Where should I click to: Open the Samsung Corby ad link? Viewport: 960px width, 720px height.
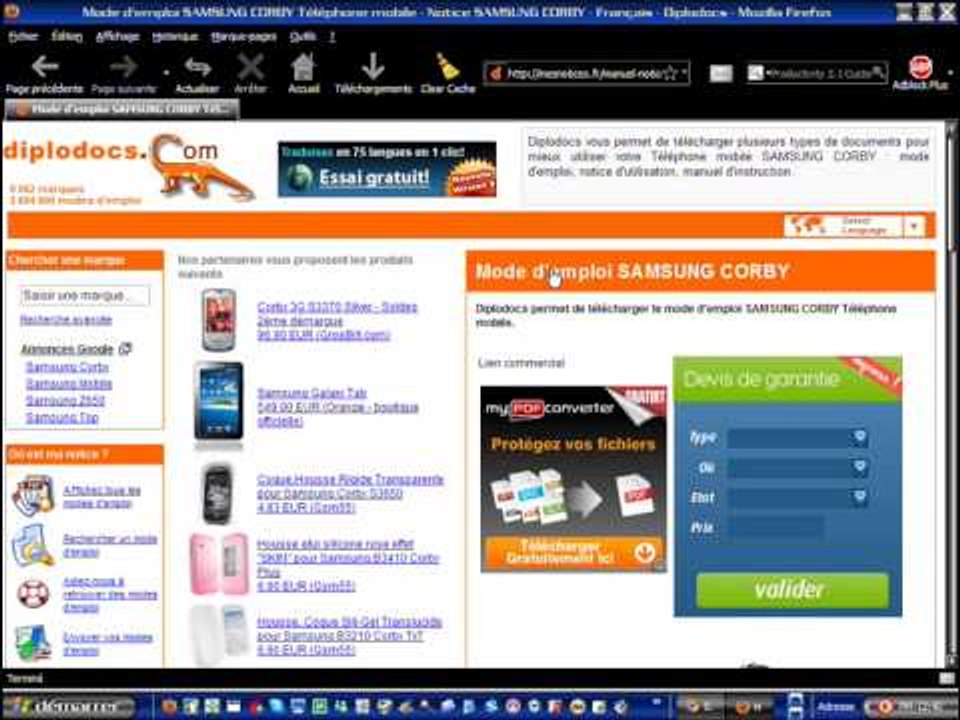click(67, 367)
